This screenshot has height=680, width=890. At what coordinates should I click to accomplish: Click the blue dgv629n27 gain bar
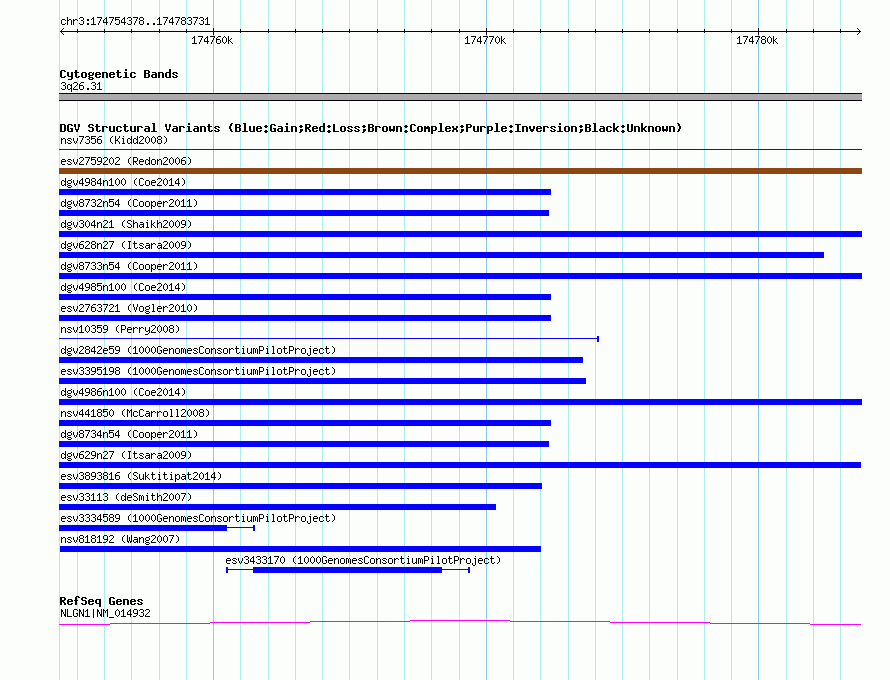point(460,465)
